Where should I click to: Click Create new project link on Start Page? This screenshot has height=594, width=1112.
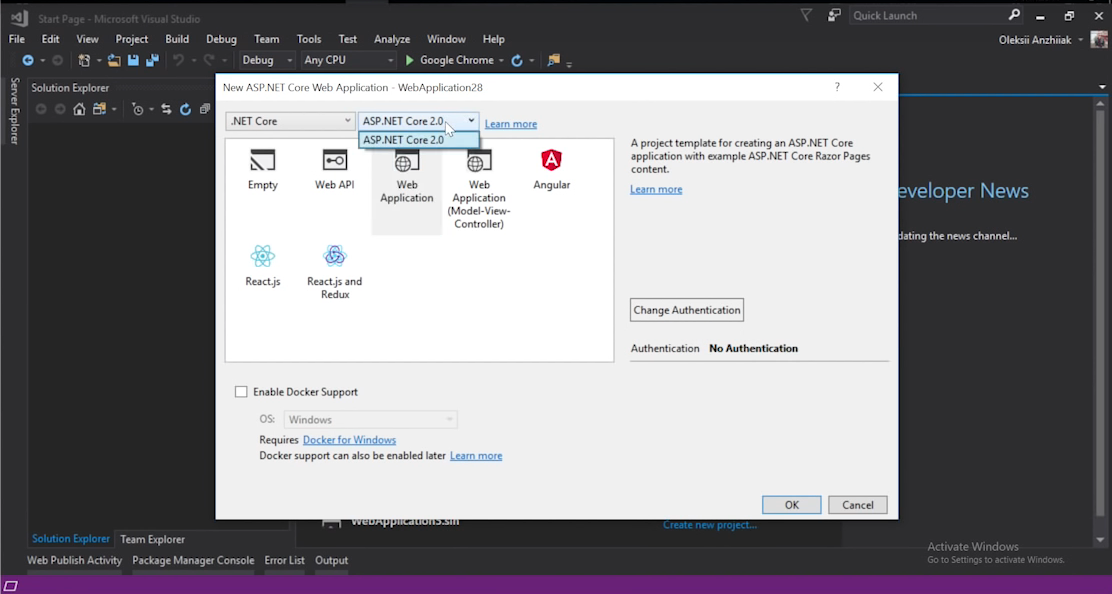710,525
